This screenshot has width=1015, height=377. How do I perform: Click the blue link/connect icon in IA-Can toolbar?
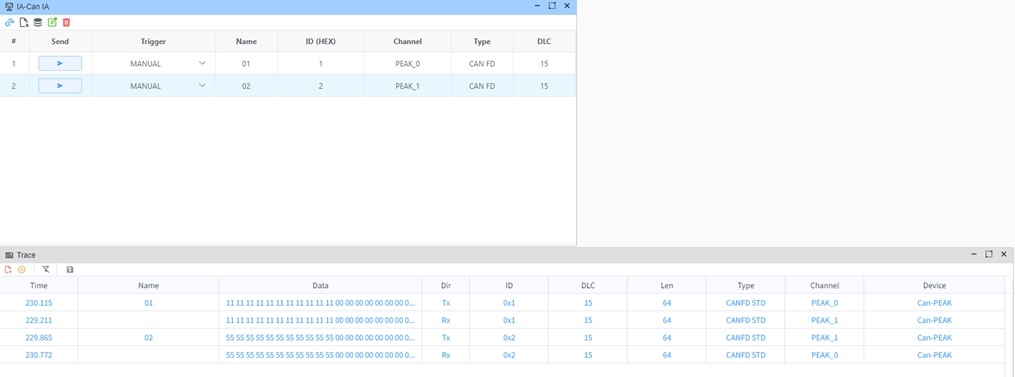tap(9, 22)
